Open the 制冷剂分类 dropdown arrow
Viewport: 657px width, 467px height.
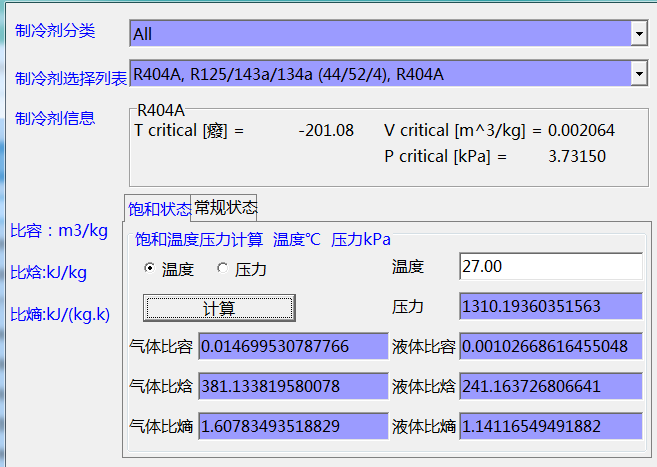point(639,34)
